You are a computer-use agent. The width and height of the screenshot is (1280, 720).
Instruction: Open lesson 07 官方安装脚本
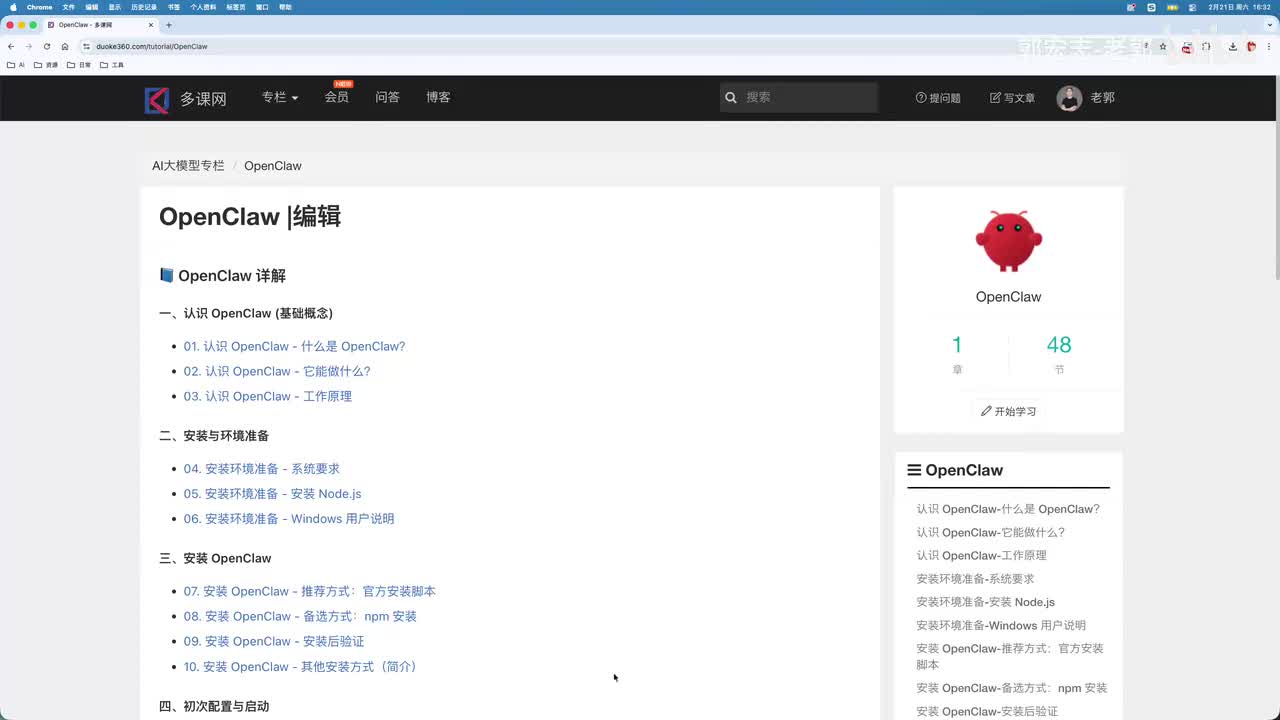point(309,591)
